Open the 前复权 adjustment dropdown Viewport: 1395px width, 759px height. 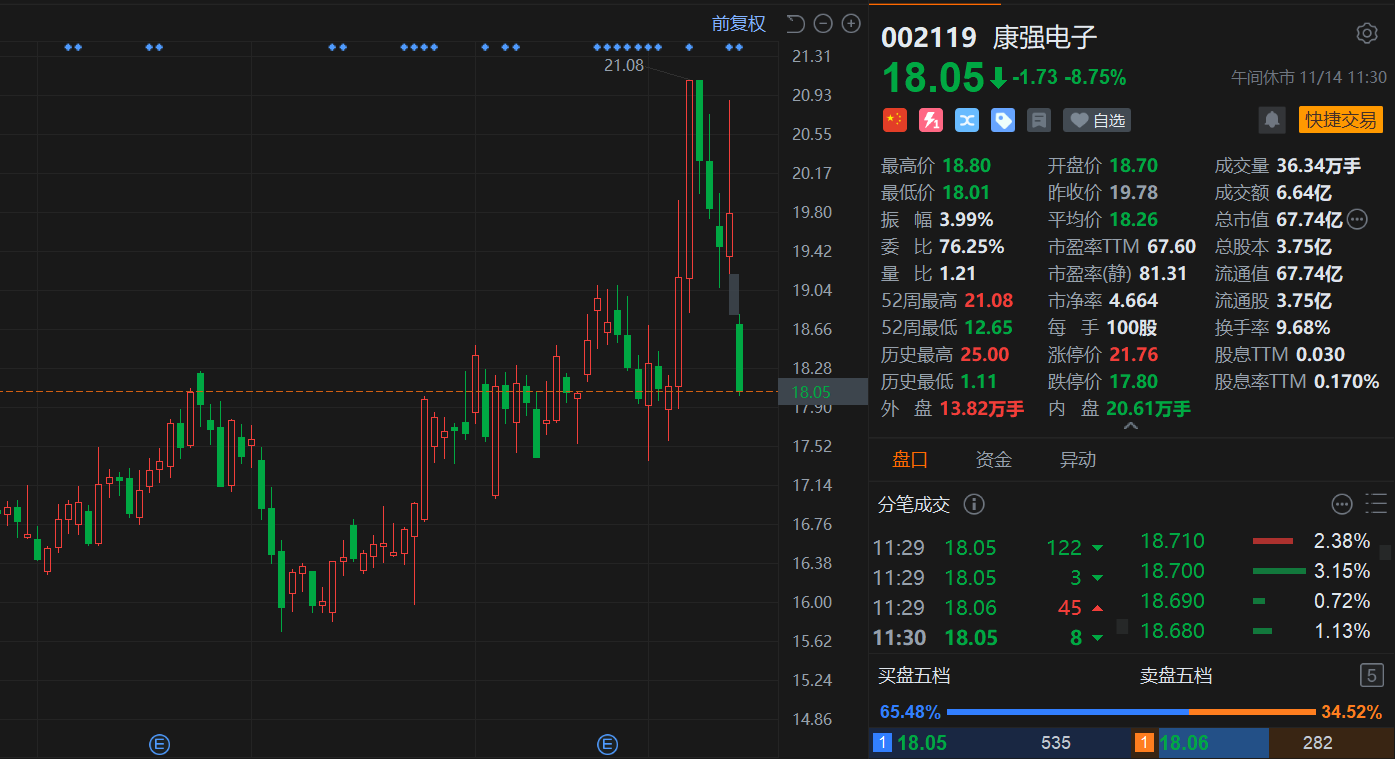pos(738,23)
